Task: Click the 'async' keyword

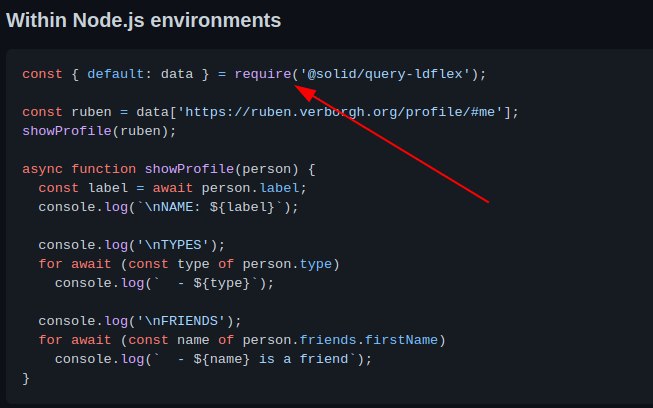Action: [42, 169]
